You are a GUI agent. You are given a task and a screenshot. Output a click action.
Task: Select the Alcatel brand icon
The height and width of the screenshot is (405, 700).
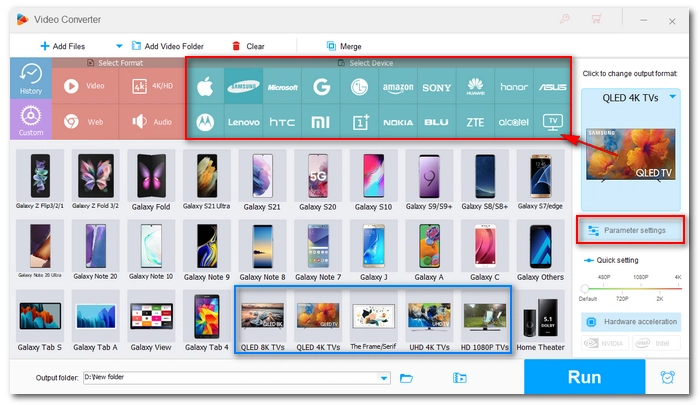[x=514, y=121]
